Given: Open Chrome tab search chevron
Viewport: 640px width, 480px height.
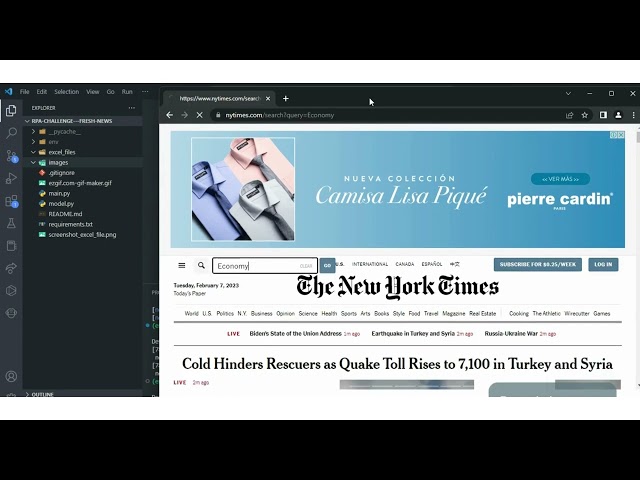Looking at the screenshot, I should pyautogui.click(x=568, y=93).
